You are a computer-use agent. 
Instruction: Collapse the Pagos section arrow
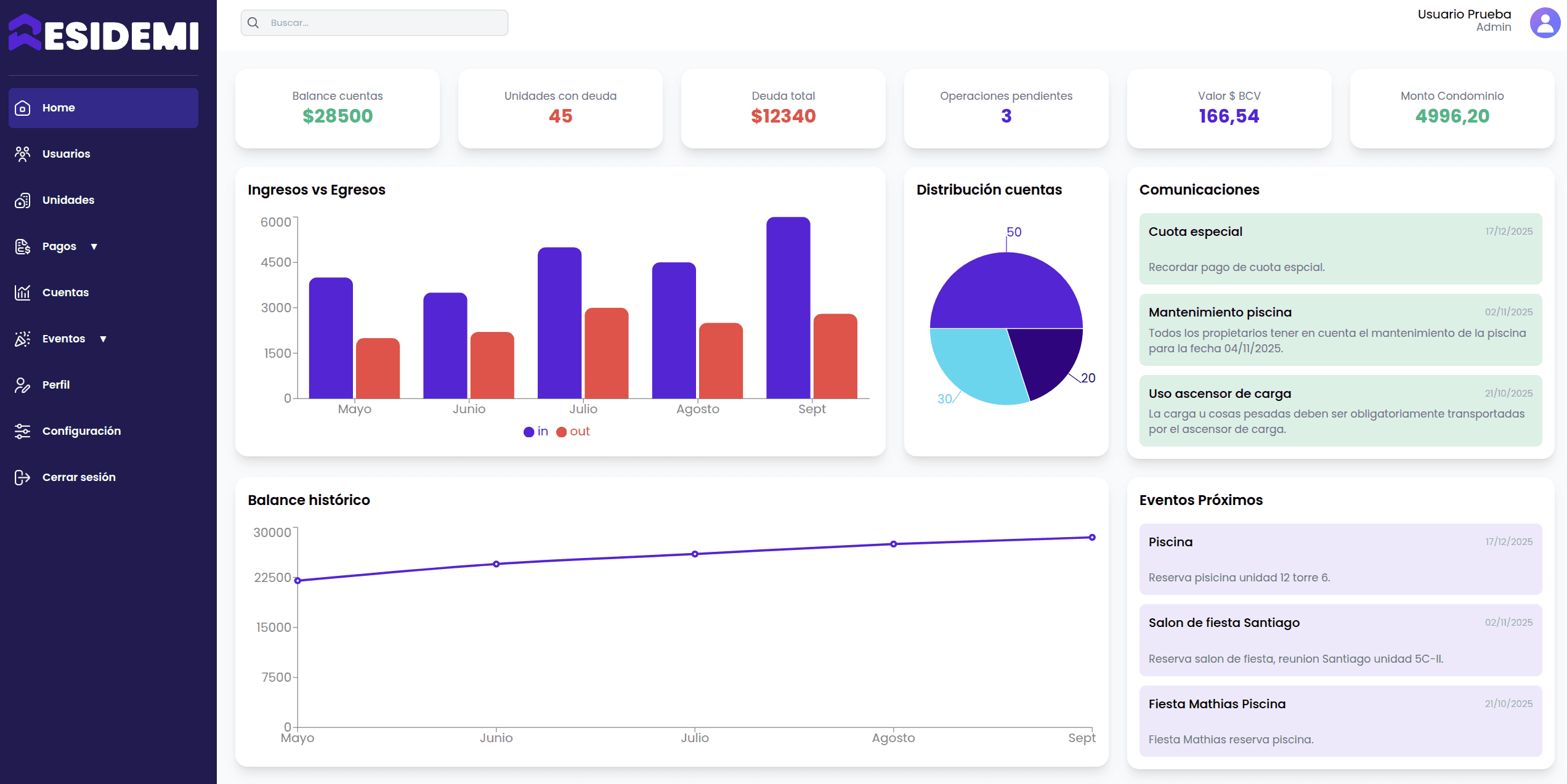coord(94,246)
